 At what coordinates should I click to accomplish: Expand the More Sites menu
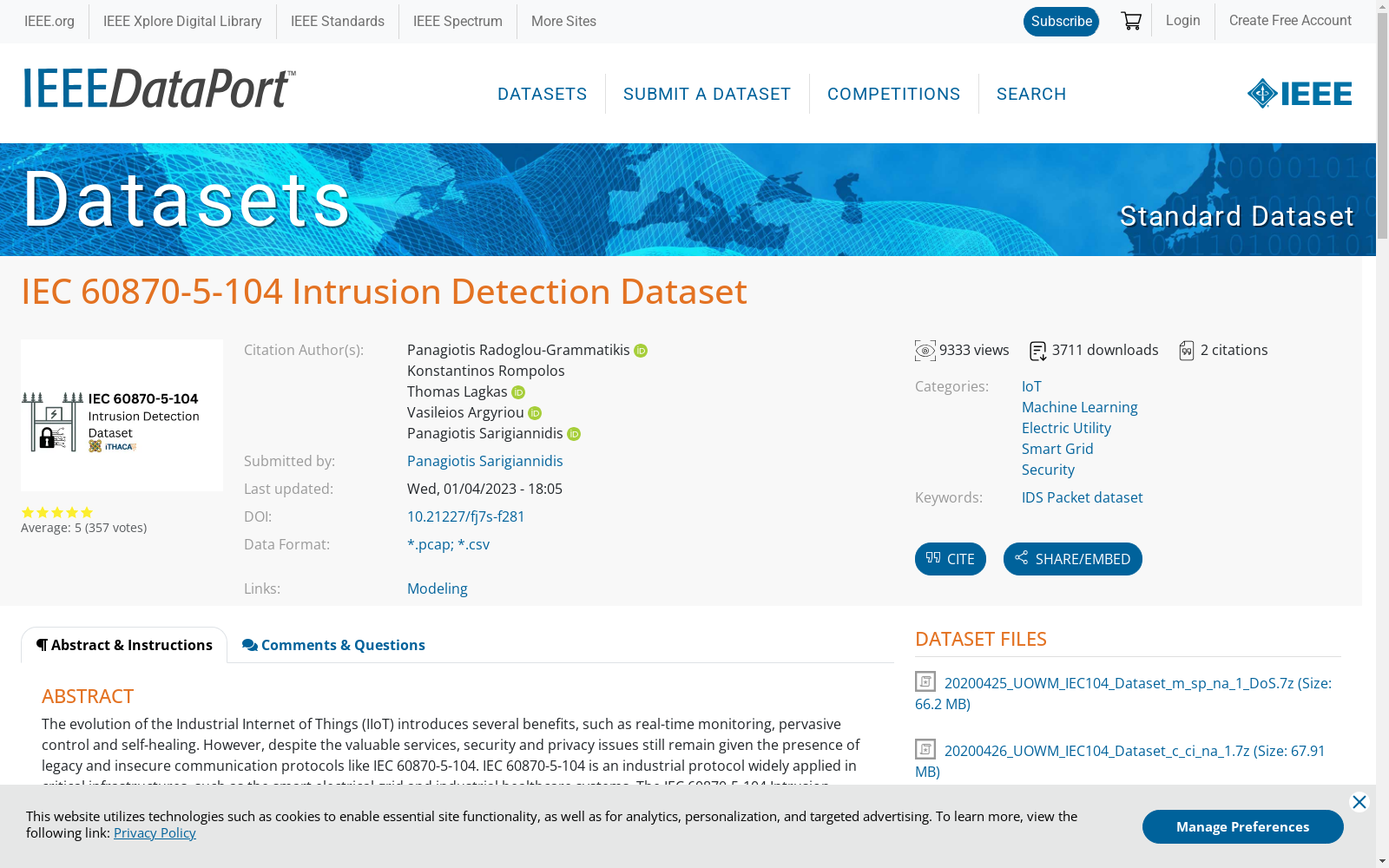click(x=563, y=22)
